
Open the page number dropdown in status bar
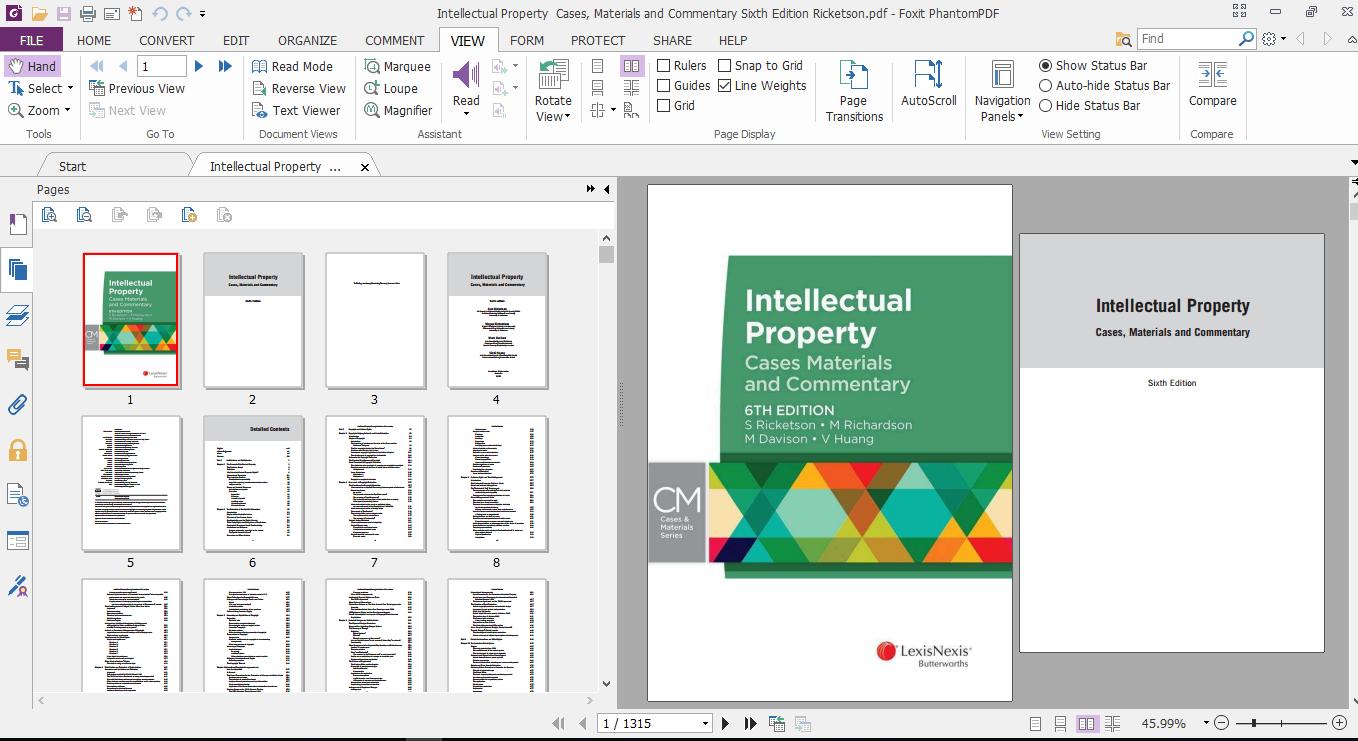pyautogui.click(x=705, y=723)
